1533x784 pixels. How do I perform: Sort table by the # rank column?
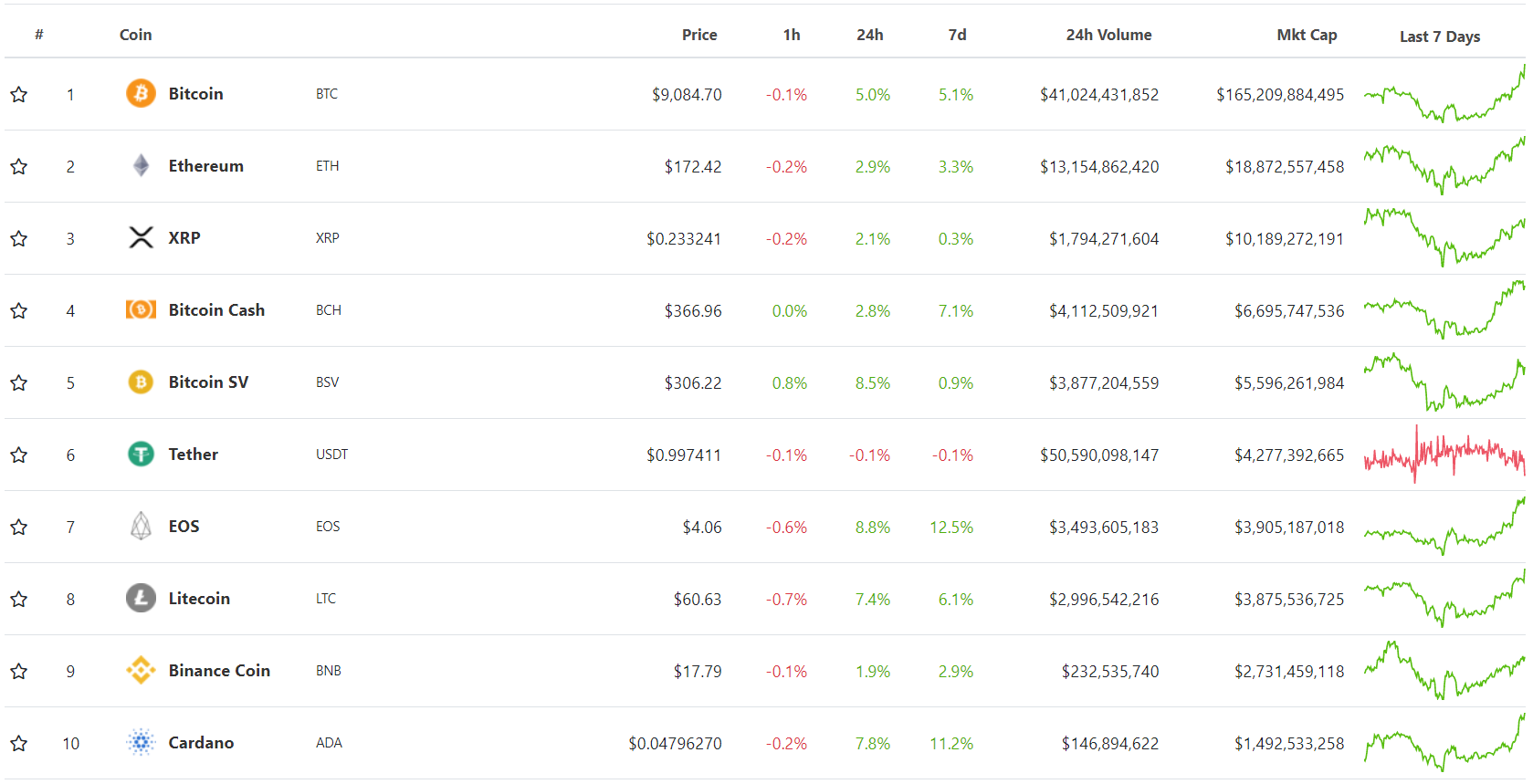click(x=39, y=35)
